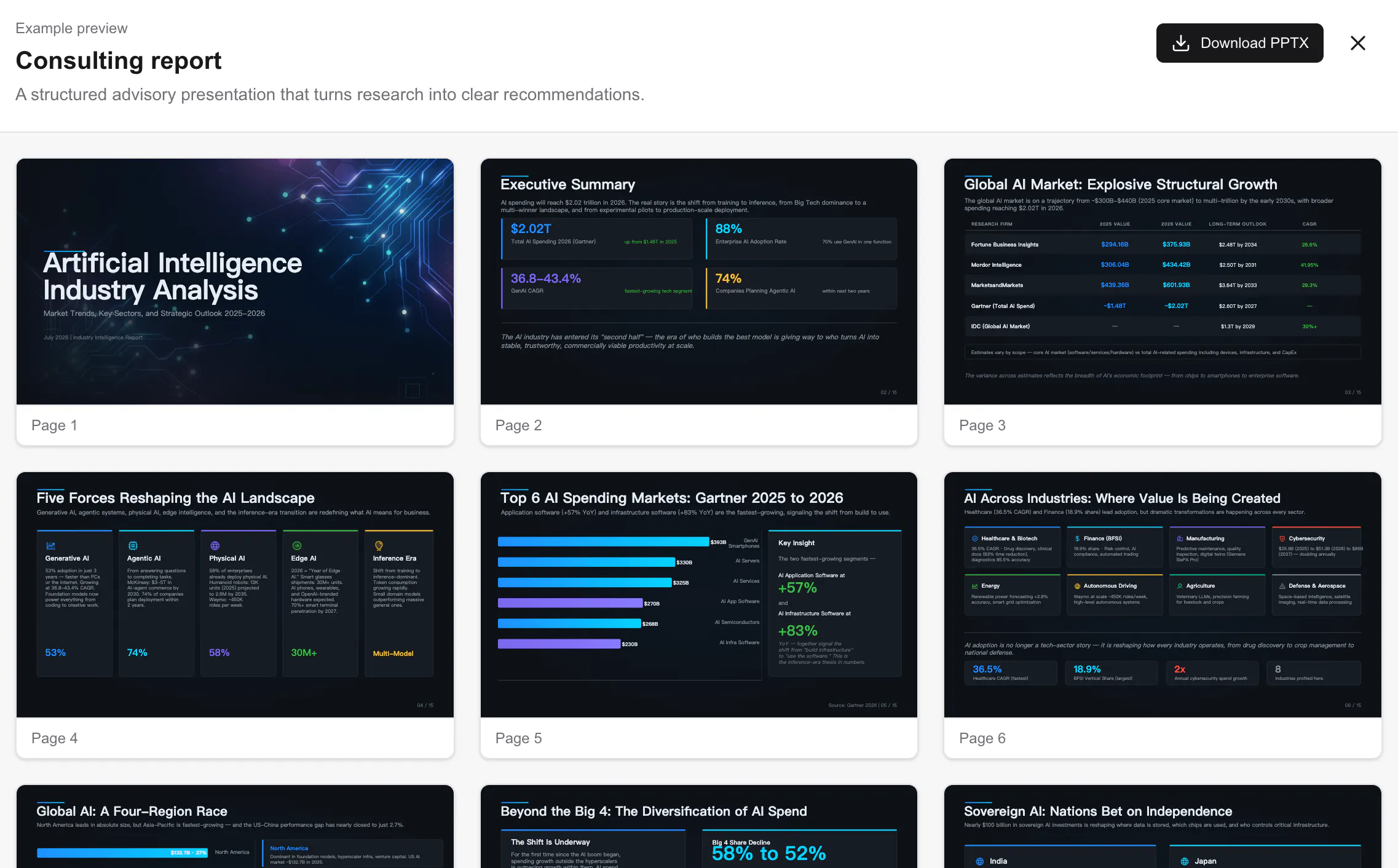Click the Physical AI globe icon
This screenshot has width=1398, height=868.
[215, 545]
